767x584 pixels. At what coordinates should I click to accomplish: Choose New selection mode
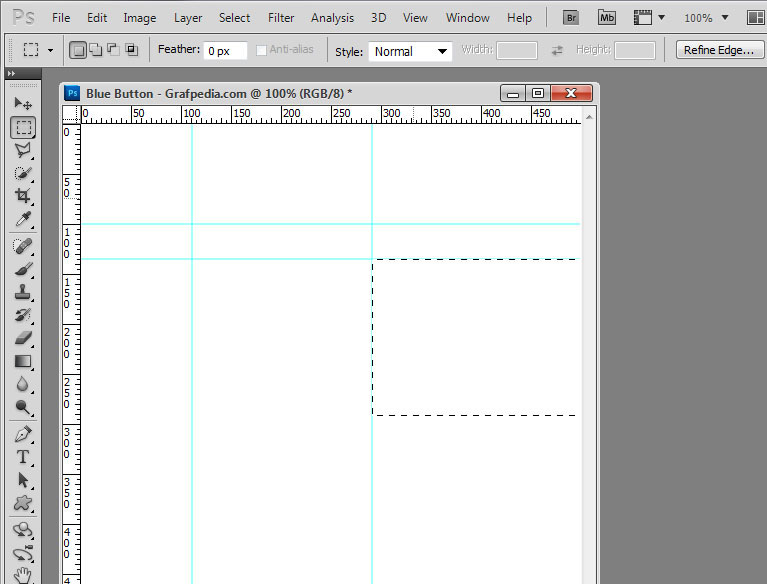click(x=78, y=50)
